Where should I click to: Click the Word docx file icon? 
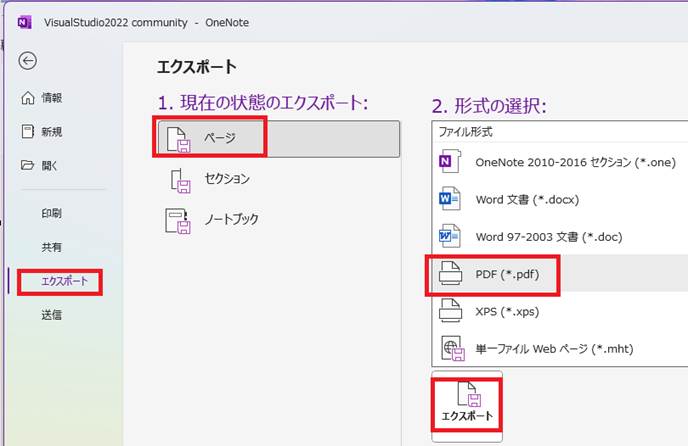(x=450, y=199)
